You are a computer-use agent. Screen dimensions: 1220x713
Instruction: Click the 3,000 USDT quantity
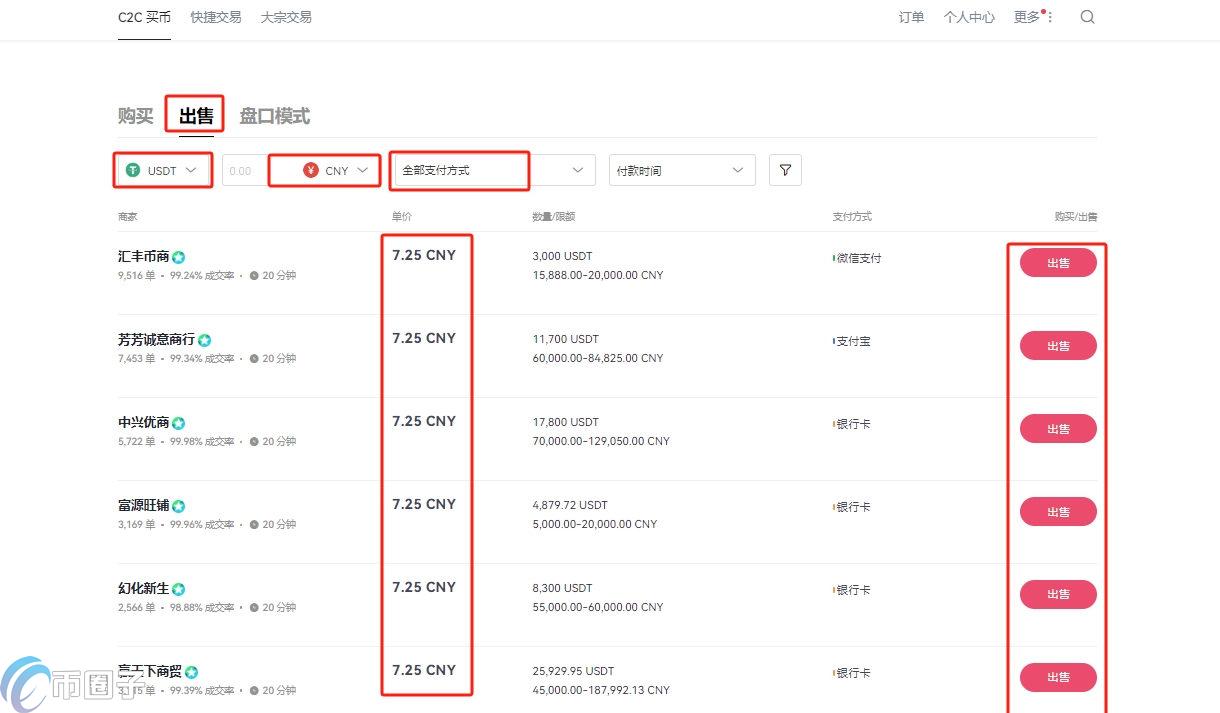pos(562,256)
